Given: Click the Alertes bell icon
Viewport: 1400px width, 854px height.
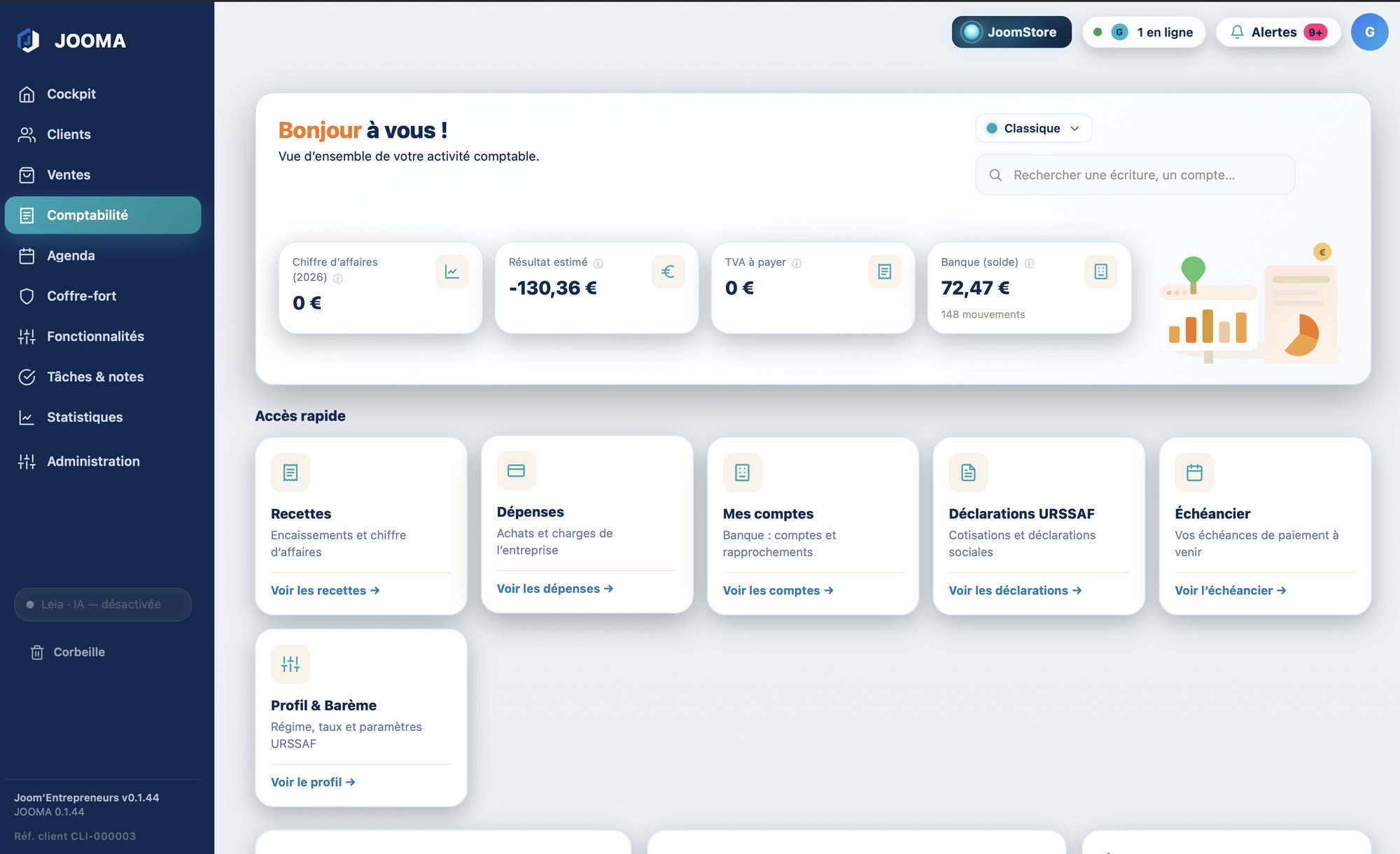Looking at the screenshot, I should click(x=1237, y=32).
